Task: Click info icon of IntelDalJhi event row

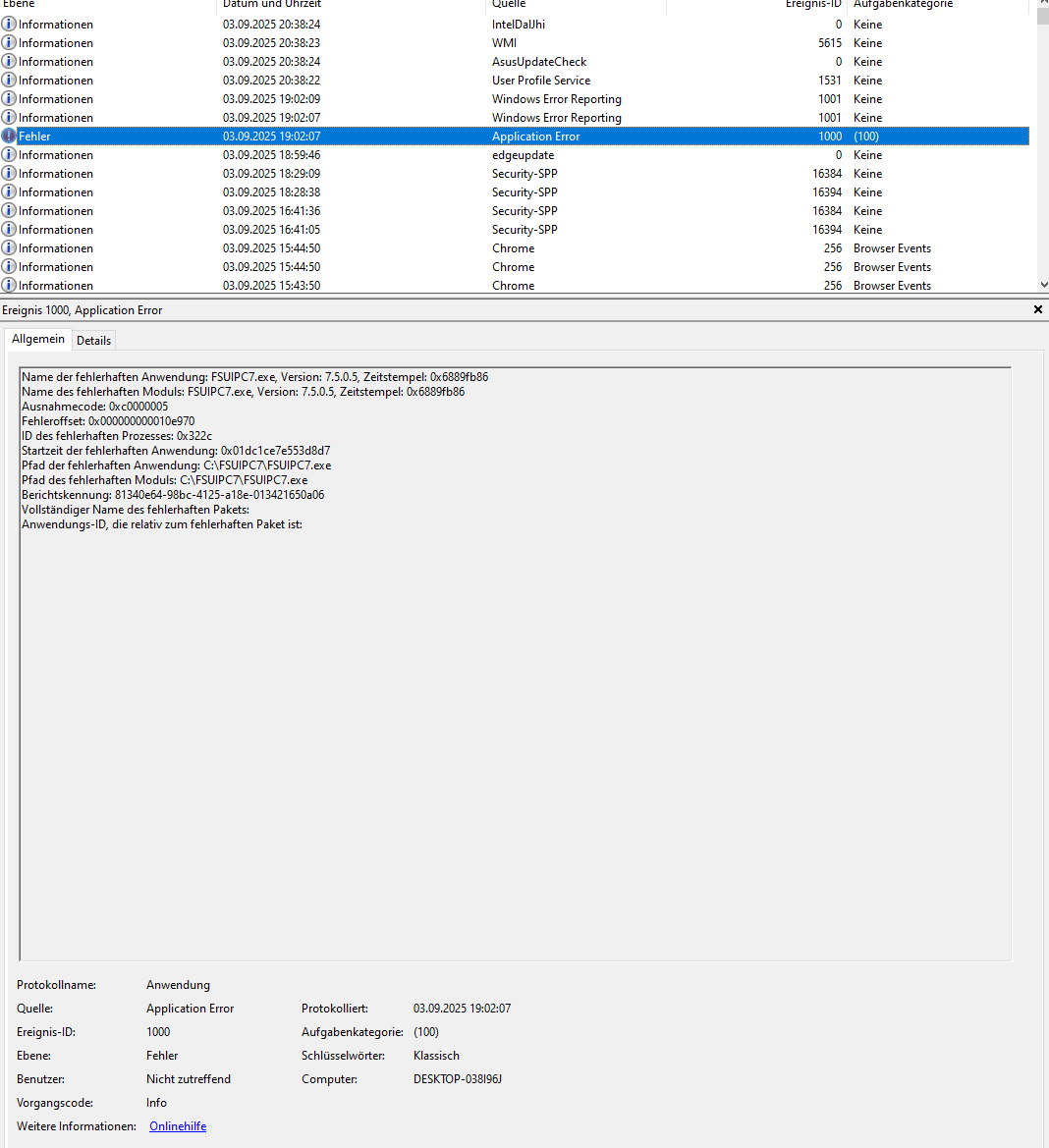Action: point(9,25)
